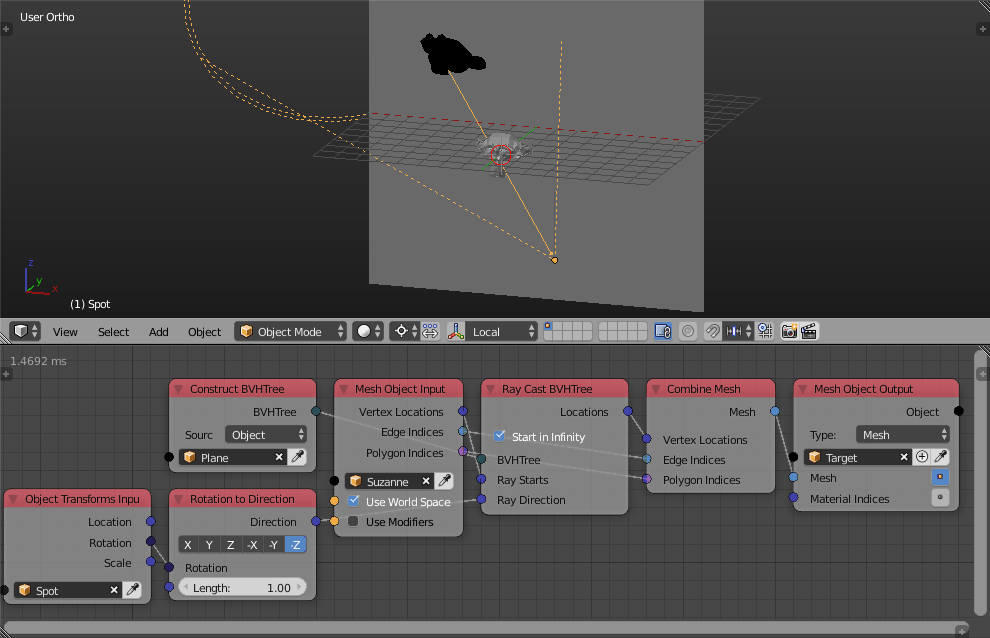Toggle proportional editing circle icon

click(688, 331)
